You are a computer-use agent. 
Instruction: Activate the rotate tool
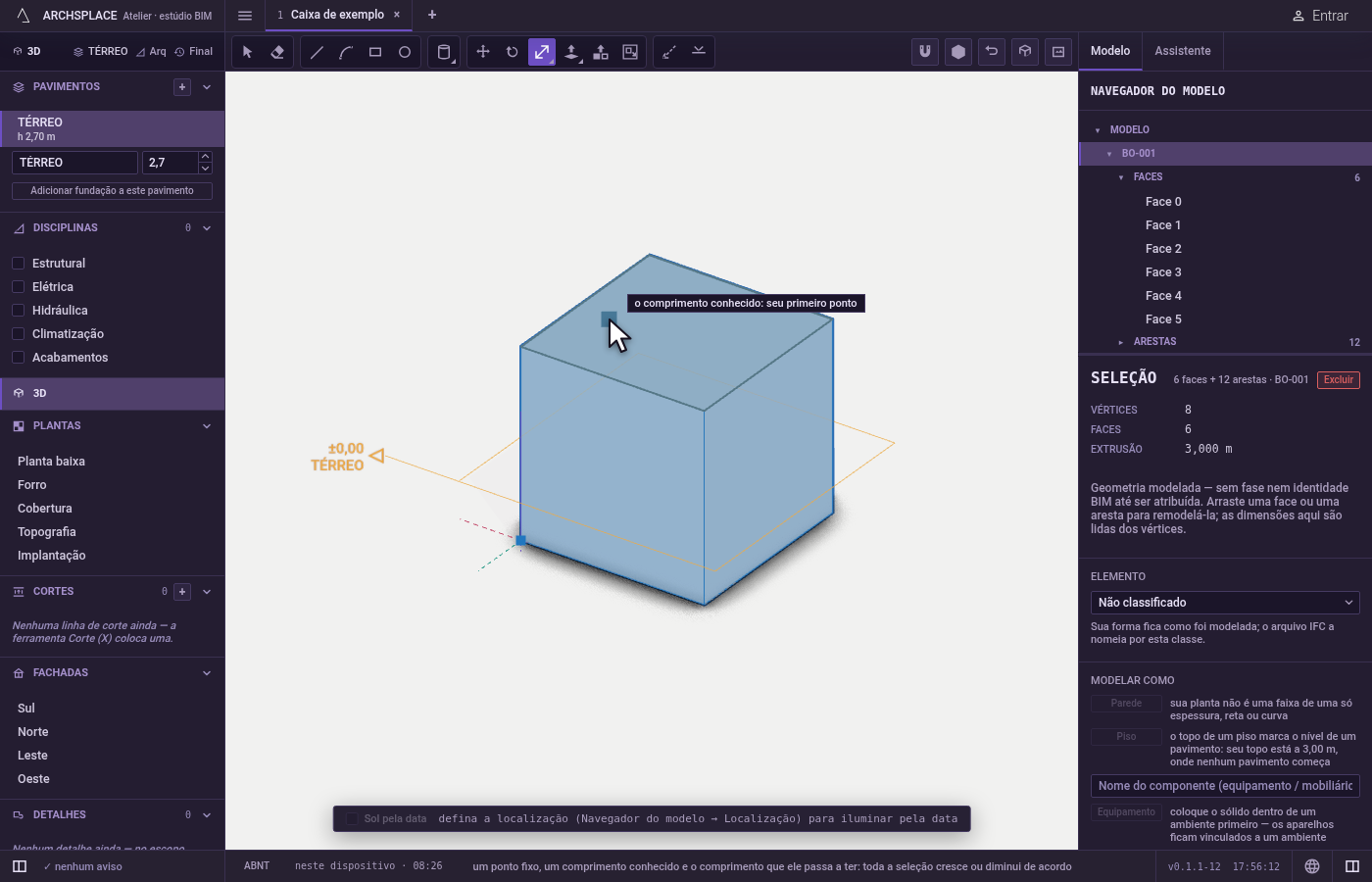pos(513,52)
